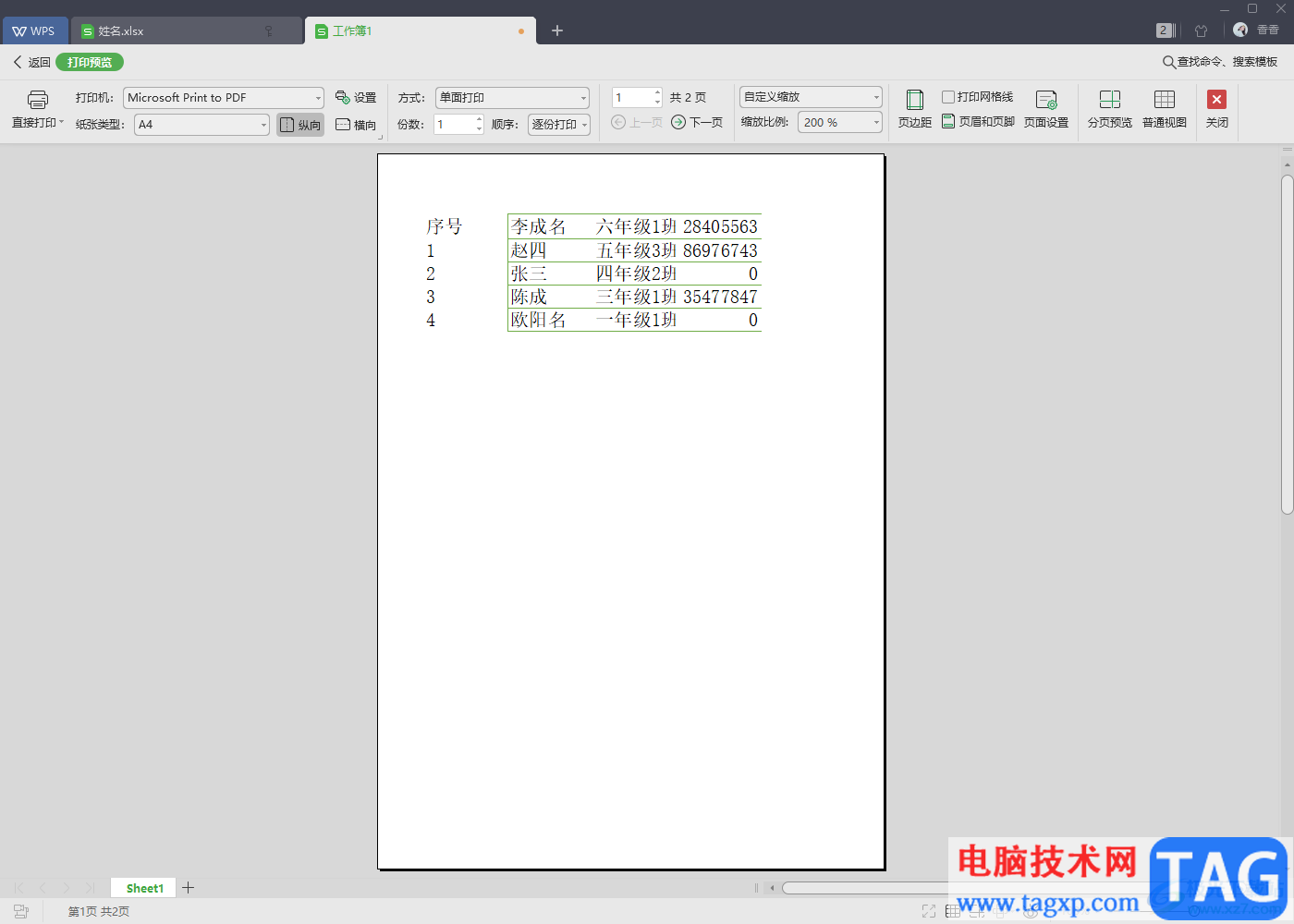
Task: Switch to the 工作簿1 tab
Action: coord(421,30)
